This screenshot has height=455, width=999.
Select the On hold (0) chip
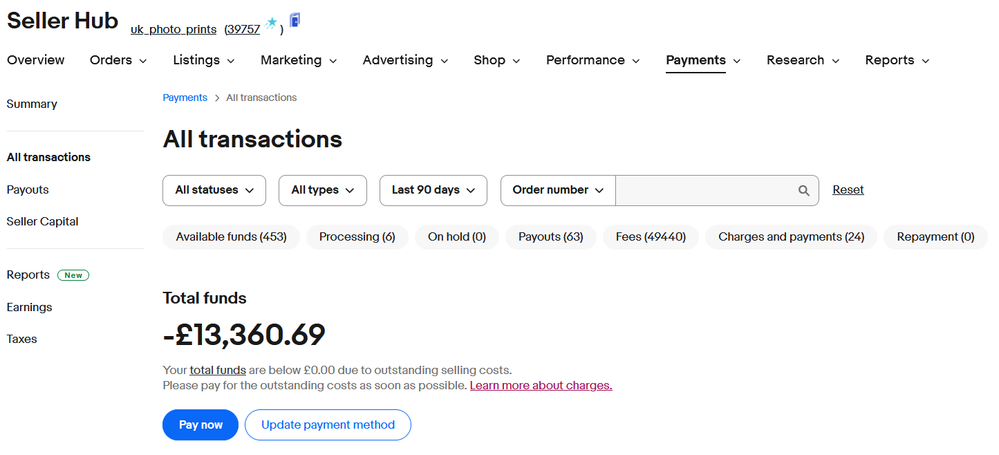[457, 237]
